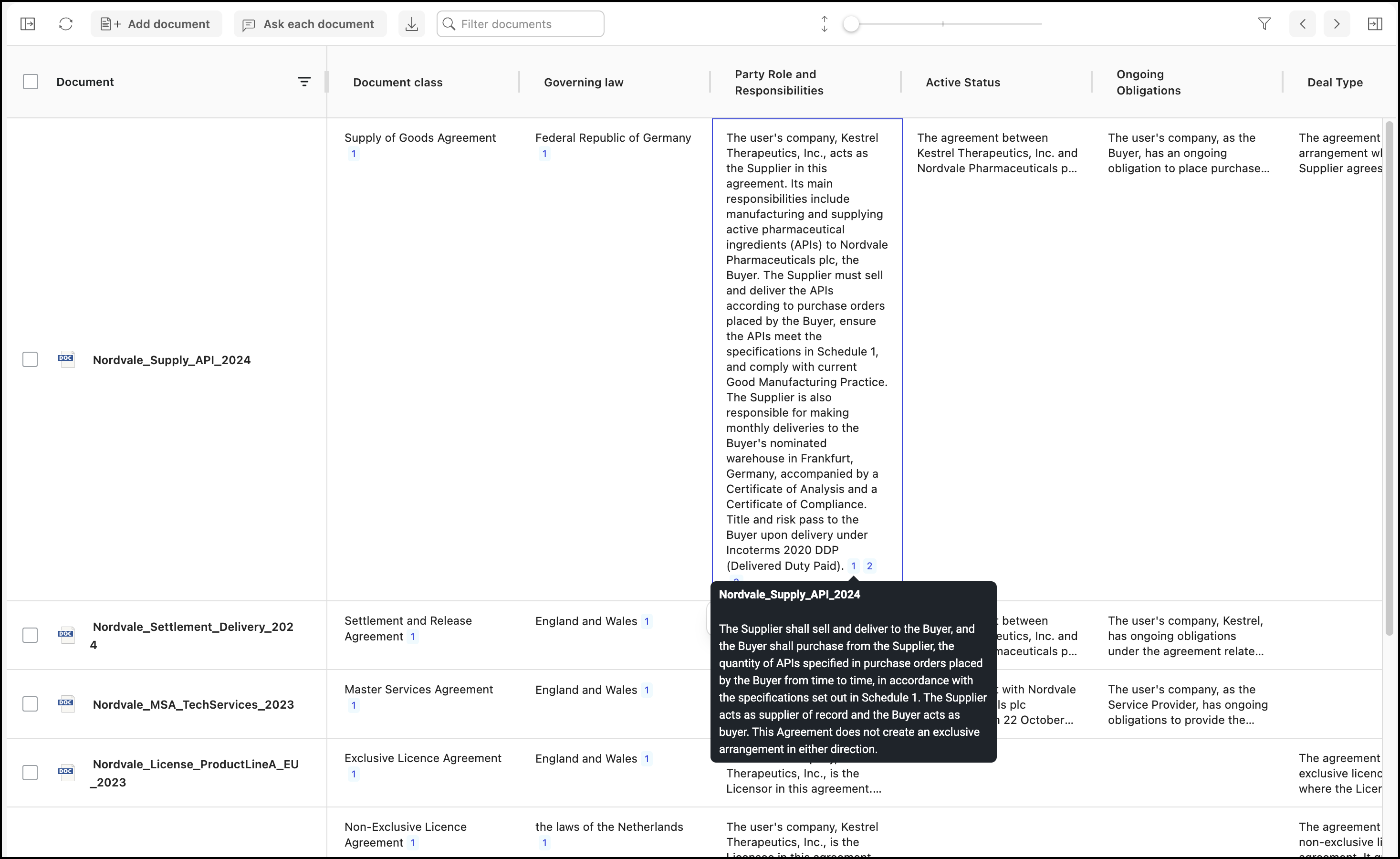Select MSA Service Provider obligations cell
The image size is (1400, 859).
click(1188, 704)
